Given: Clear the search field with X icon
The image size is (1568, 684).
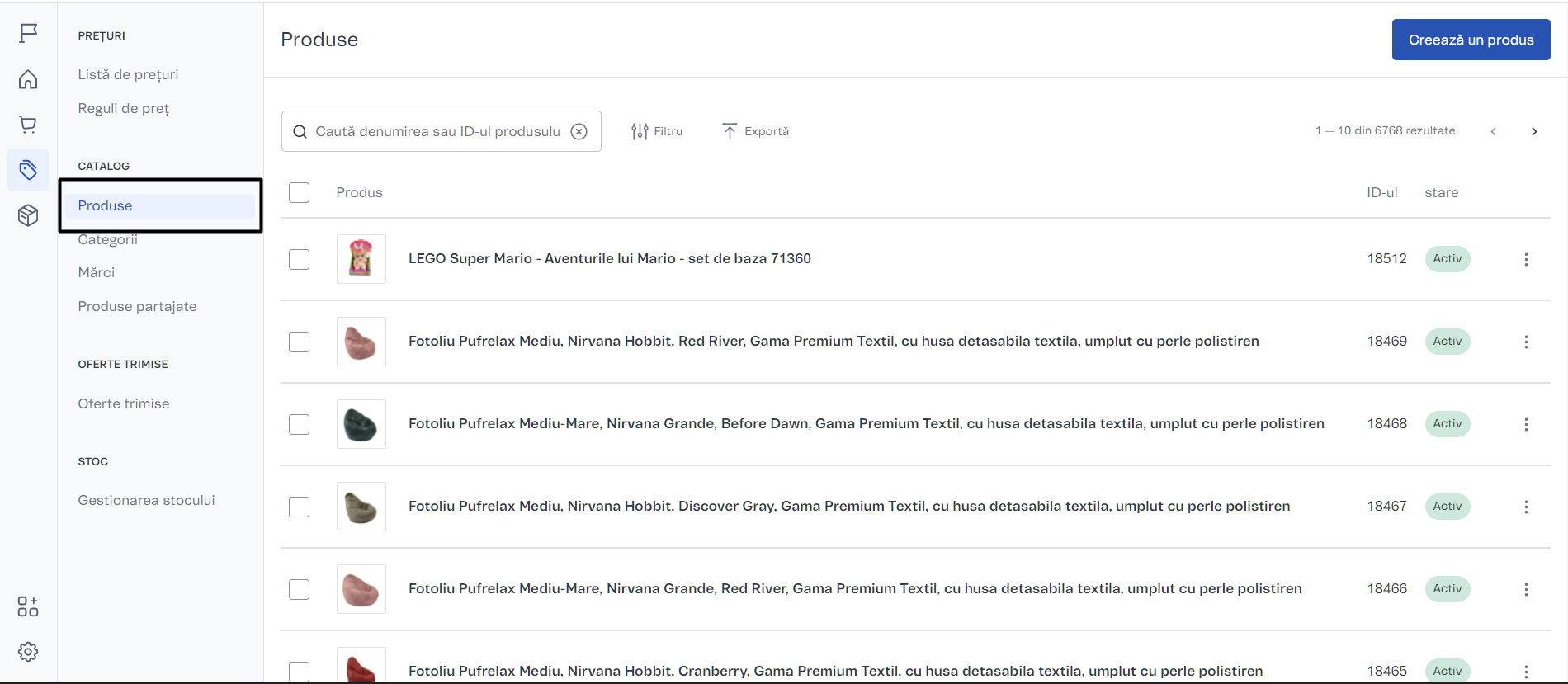Looking at the screenshot, I should [579, 131].
